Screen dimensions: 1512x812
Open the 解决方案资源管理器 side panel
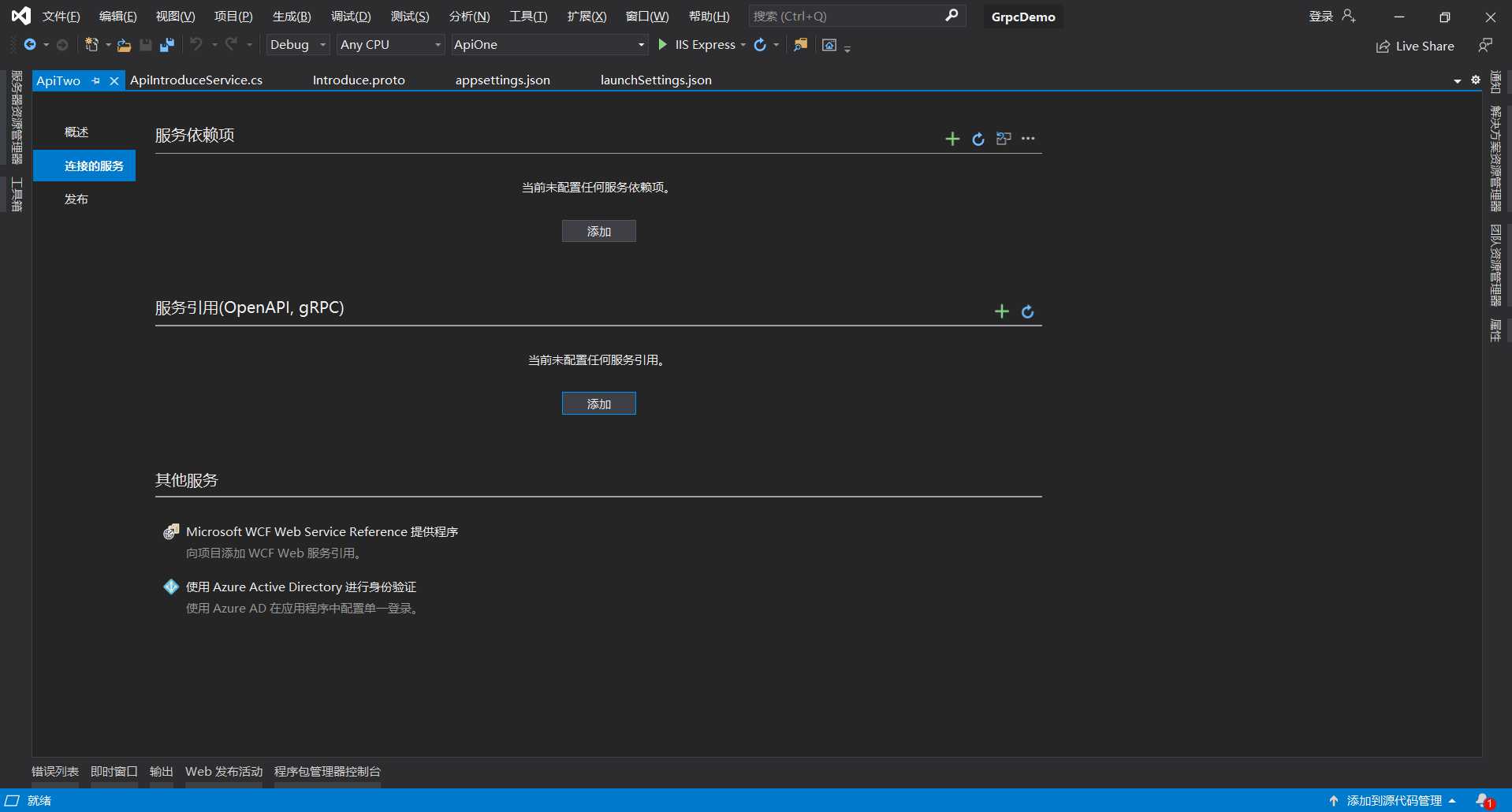pos(1495,158)
